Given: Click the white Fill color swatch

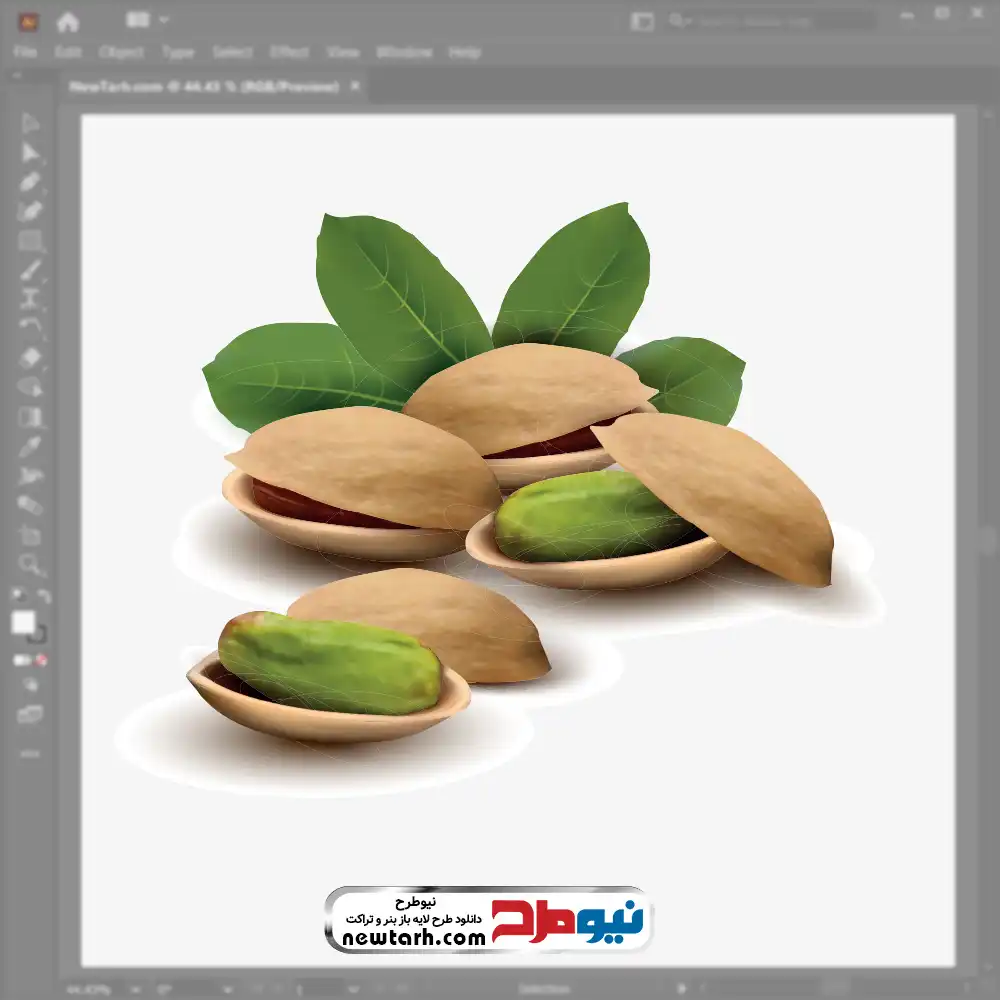Looking at the screenshot, I should pos(23,622).
